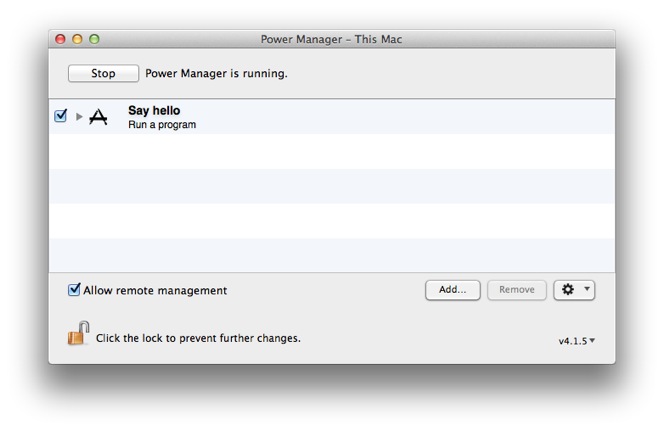The height and width of the screenshot is (431, 664).
Task: Select the Say hello event title
Action: click(x=154, y=111)
